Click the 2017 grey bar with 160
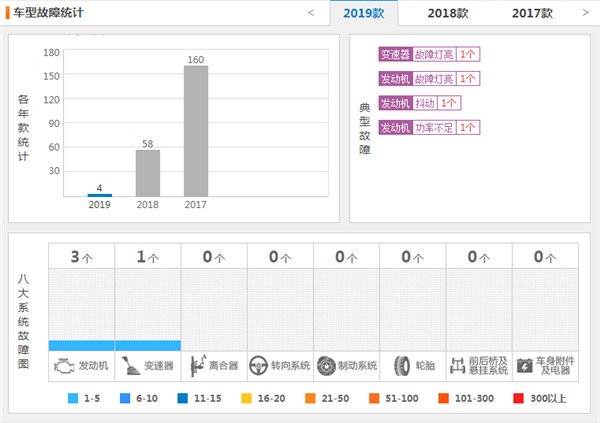 tap(196, 131)
